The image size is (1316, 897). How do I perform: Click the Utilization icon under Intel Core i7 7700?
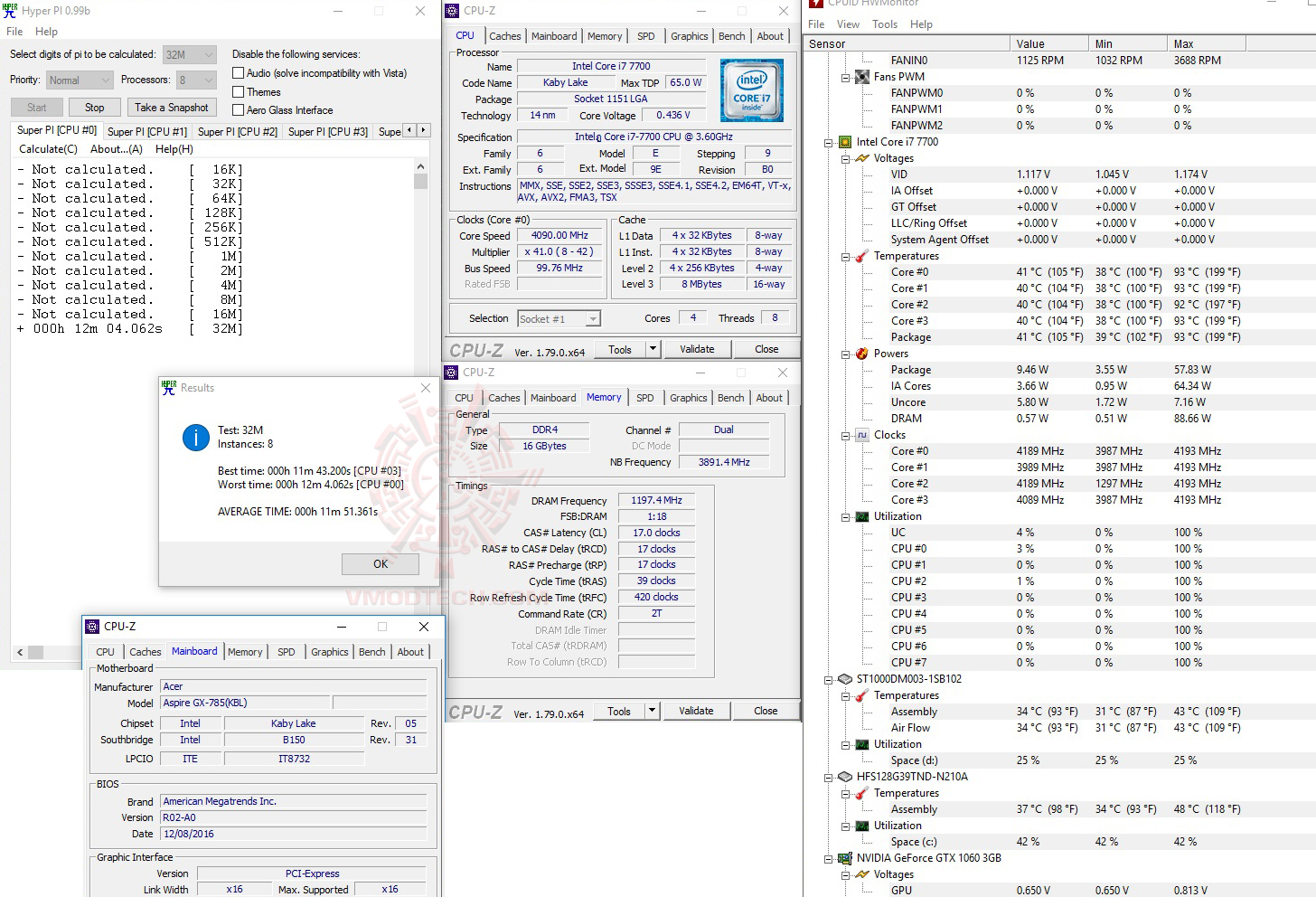tap(861, 516)
